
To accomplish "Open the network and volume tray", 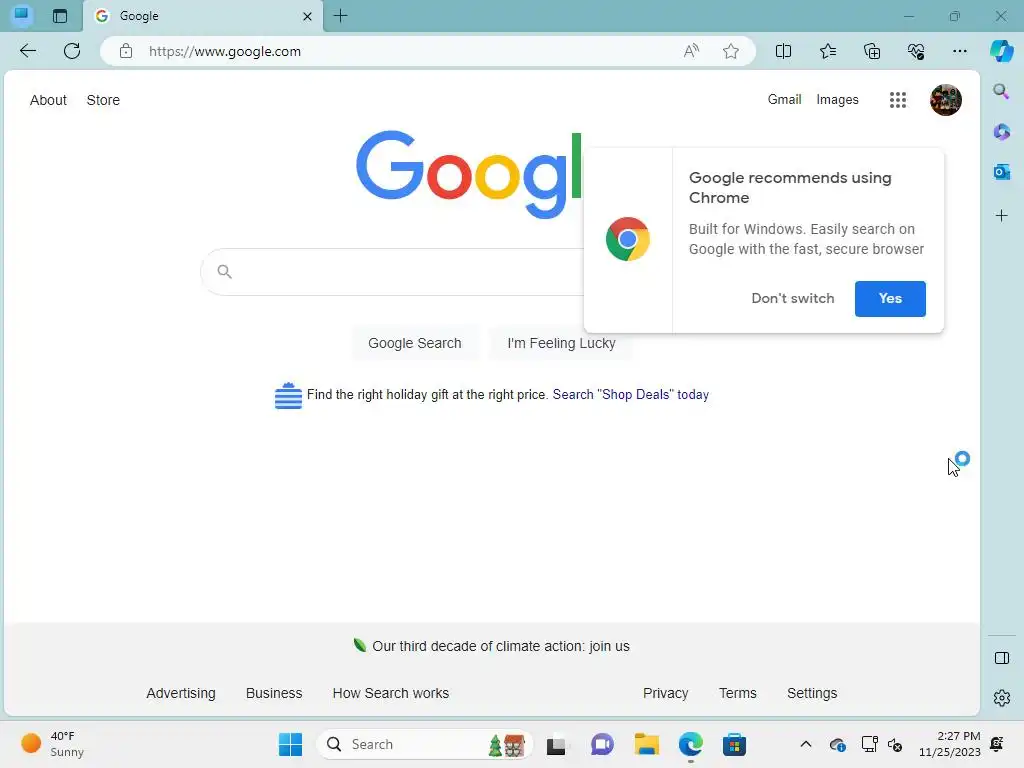I will click(882, 744).
